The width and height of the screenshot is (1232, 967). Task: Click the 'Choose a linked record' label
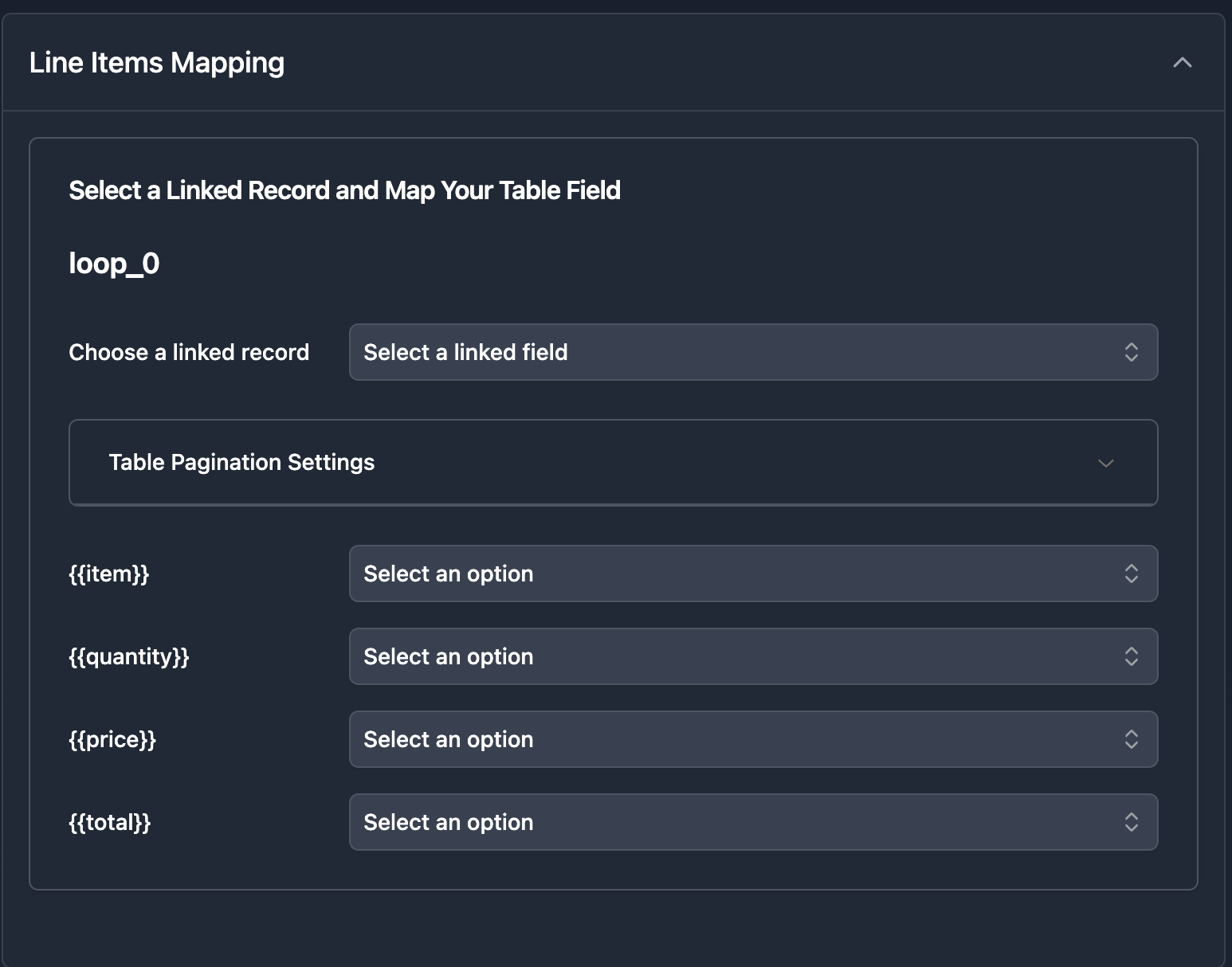coord(189,352)
